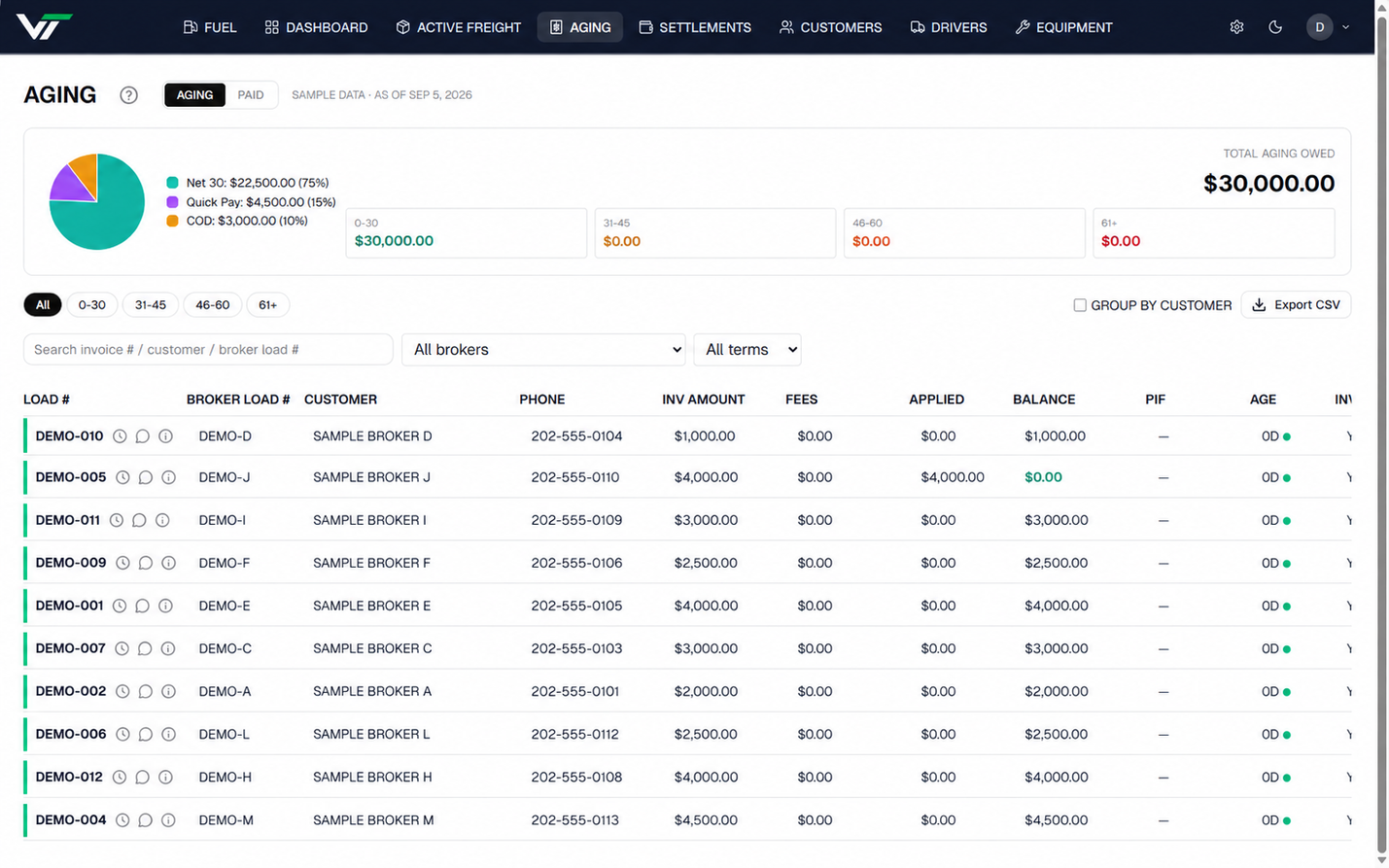This screenshot has height=868, width=1389.
Task: Enable the Group by Customer checkbox
Action: coord(1079,305)
